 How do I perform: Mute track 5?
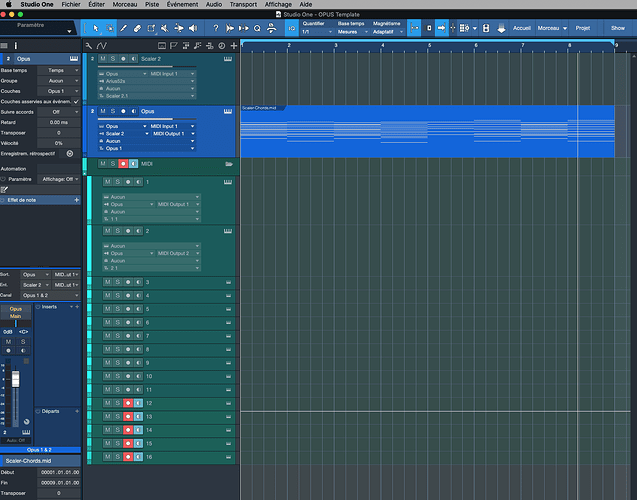pos(107,309)
